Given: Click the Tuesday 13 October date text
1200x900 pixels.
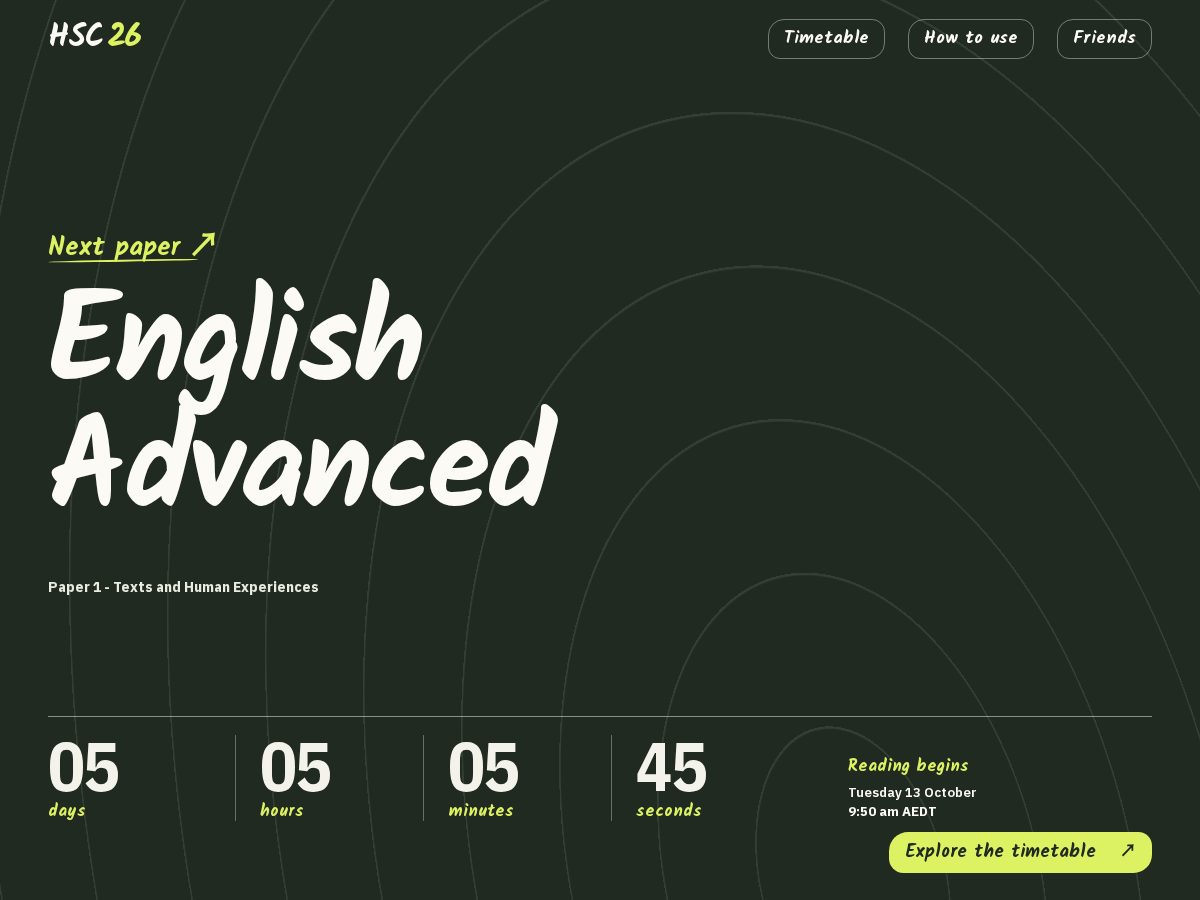Looking at the screenshot, I should tap(912, 793).
